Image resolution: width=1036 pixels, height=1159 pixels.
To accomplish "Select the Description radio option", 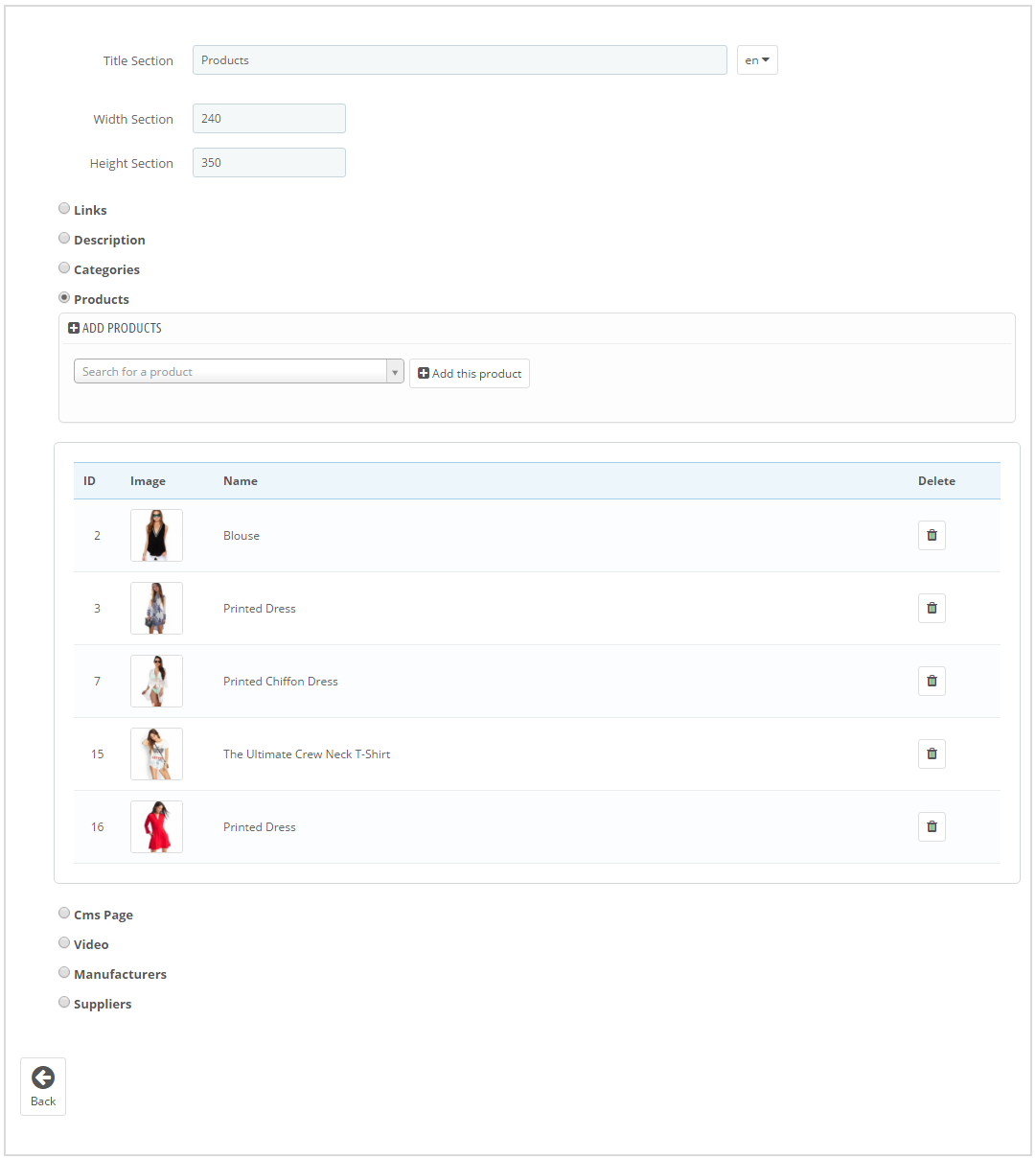I will click(64, 238).
